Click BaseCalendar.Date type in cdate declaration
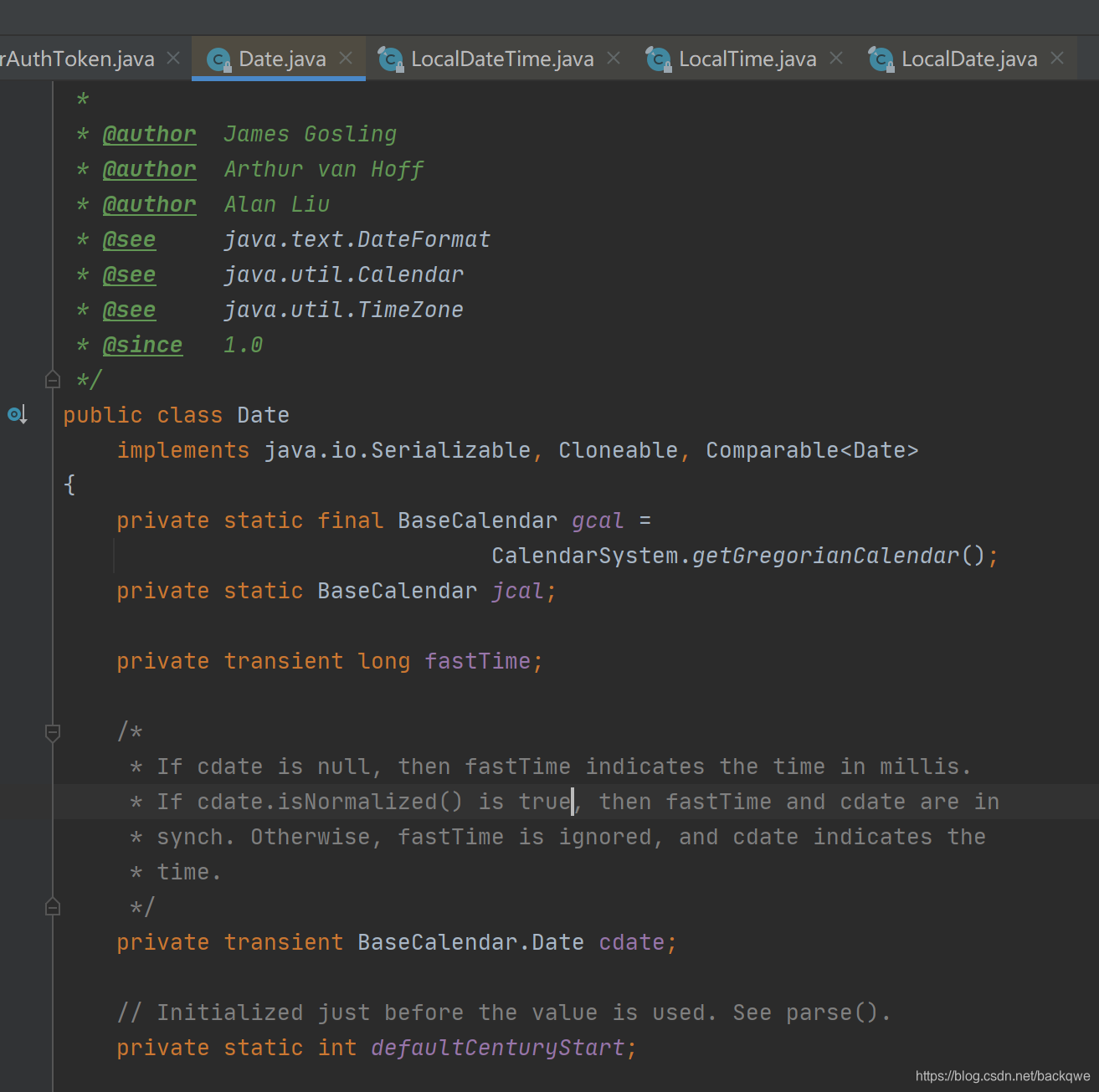Screen dimensions: 1099x1092 tap(471, 942)
